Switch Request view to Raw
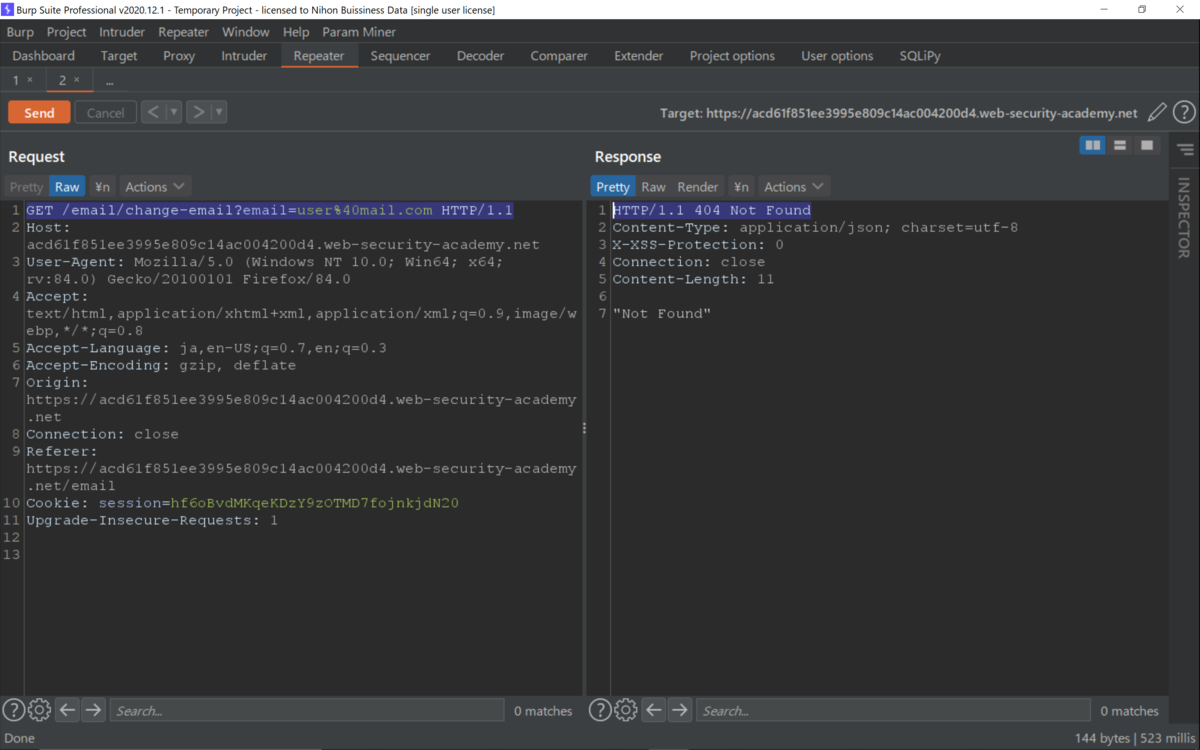This screenshot has height=750, width=1200. pos(67,187)
